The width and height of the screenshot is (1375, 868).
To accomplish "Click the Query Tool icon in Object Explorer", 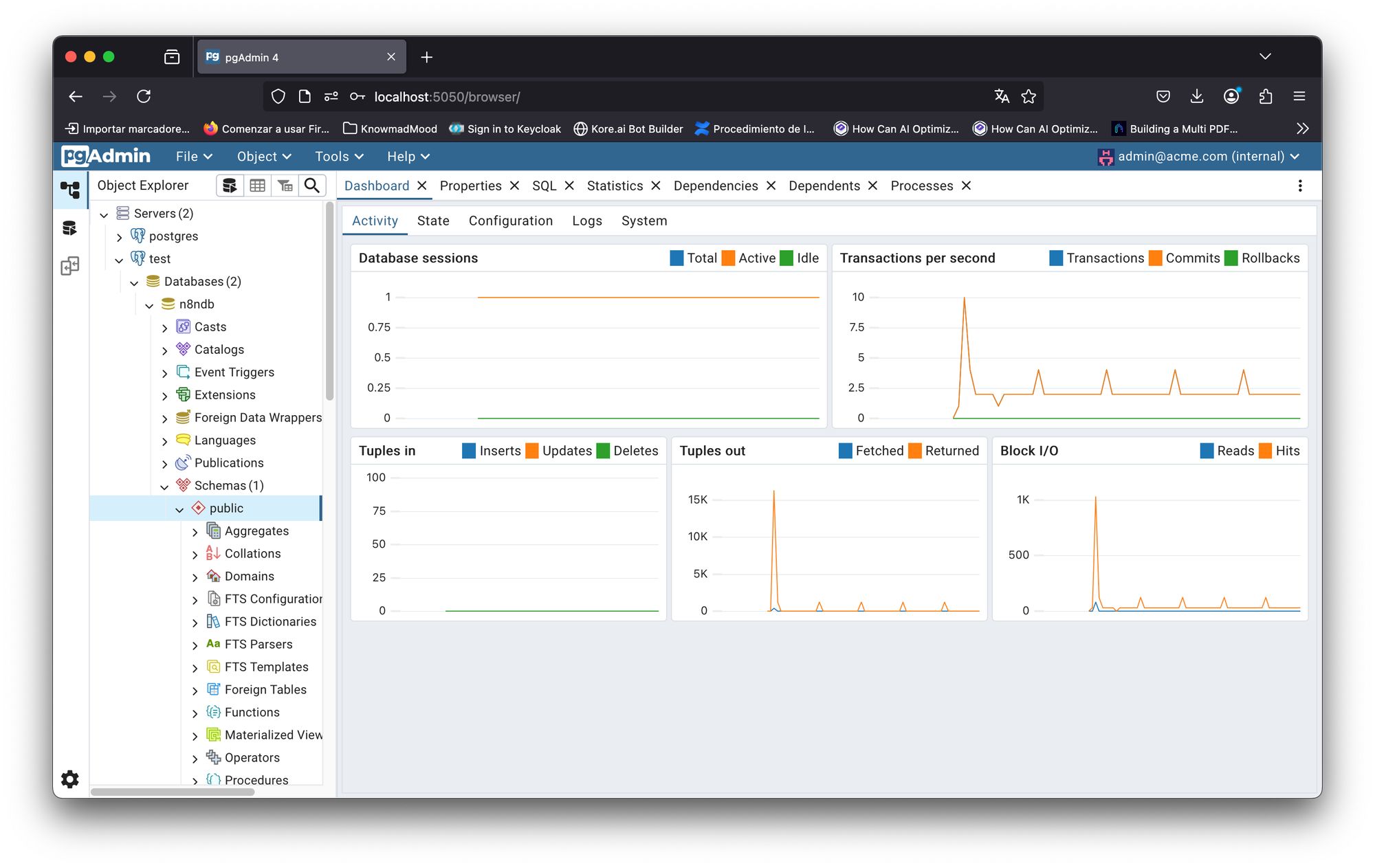I will 230,186.
